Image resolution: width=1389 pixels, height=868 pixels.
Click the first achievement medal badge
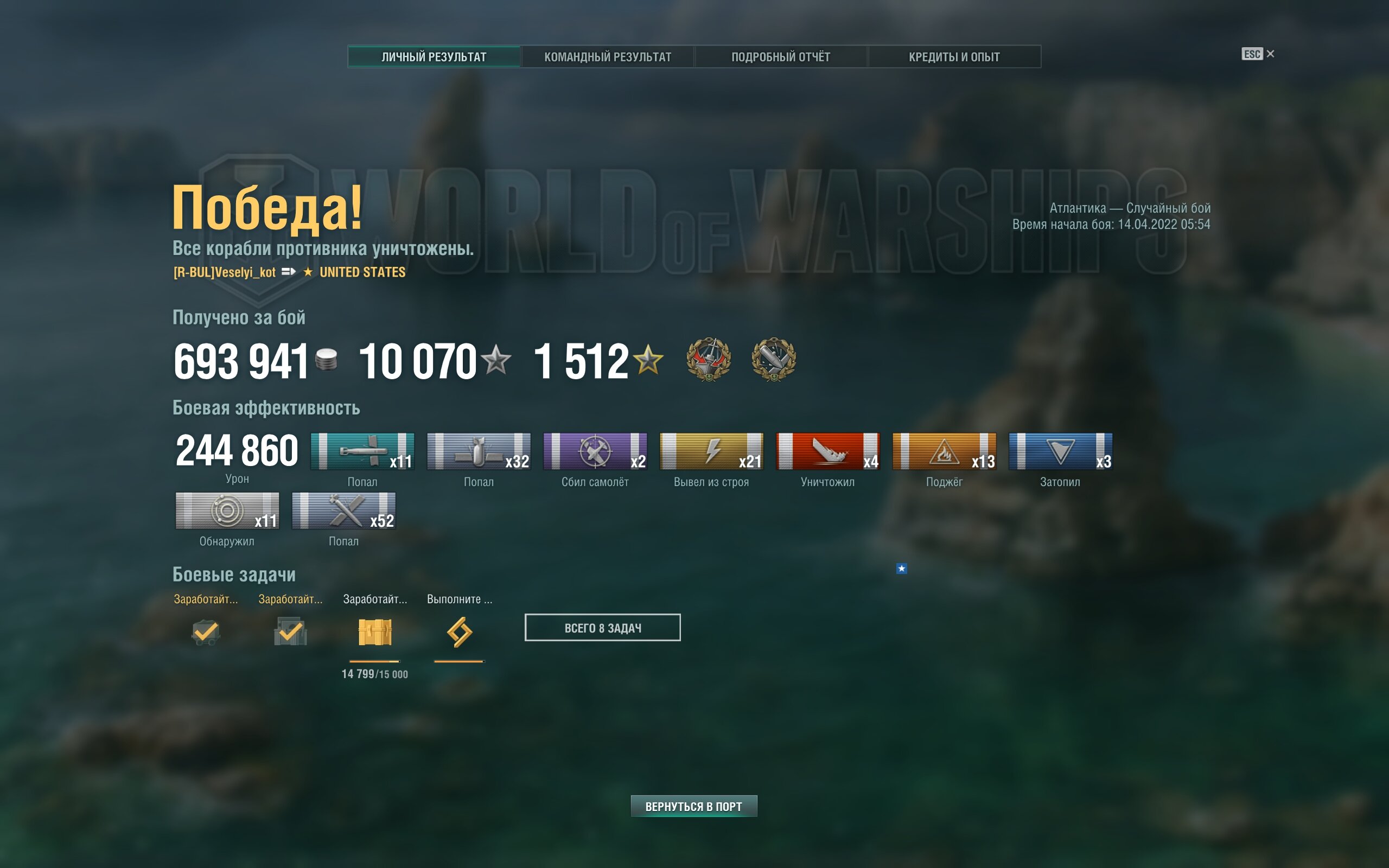coord(709,360)
